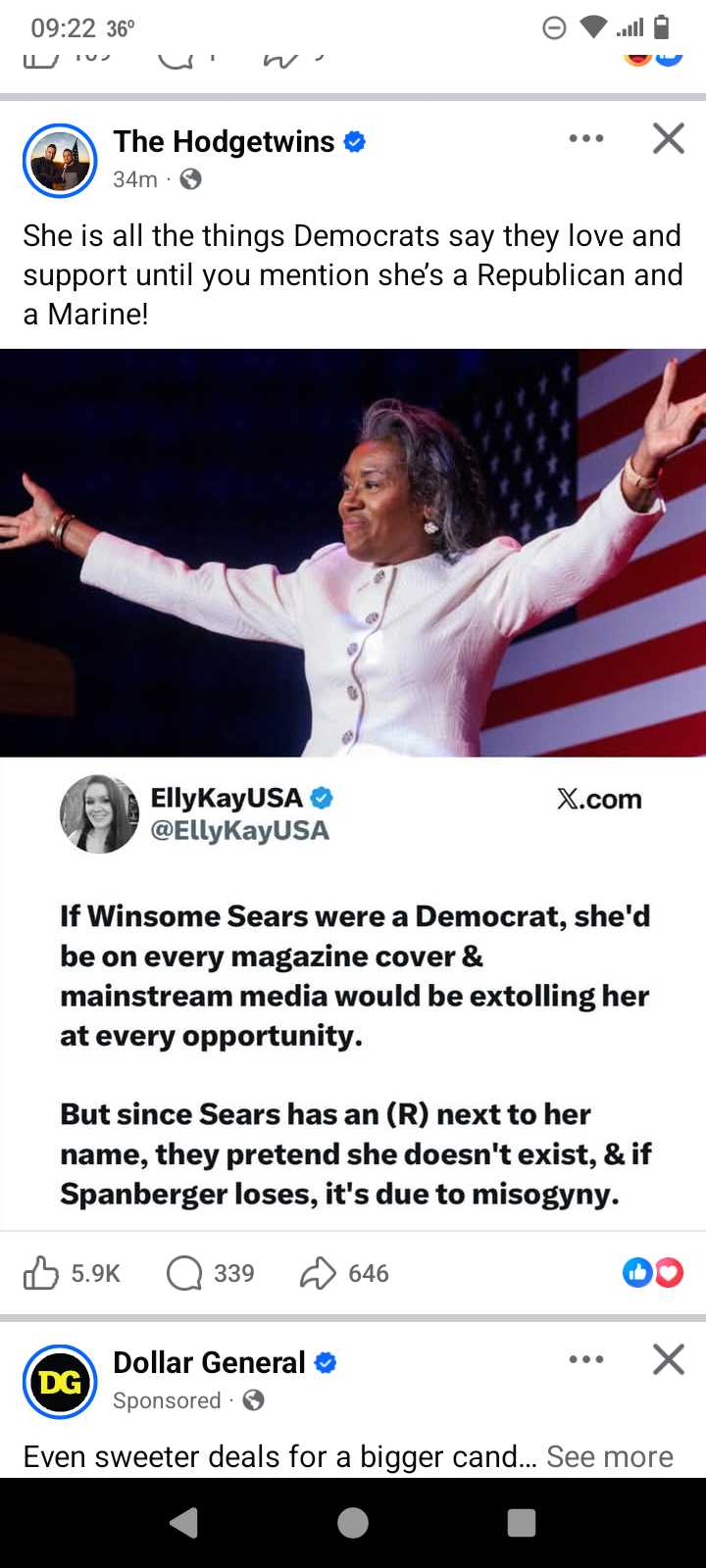The width and height of the screenshot is (706, 1568).
Task: Tap Android home navigation button
Action: click(353, 1523)
